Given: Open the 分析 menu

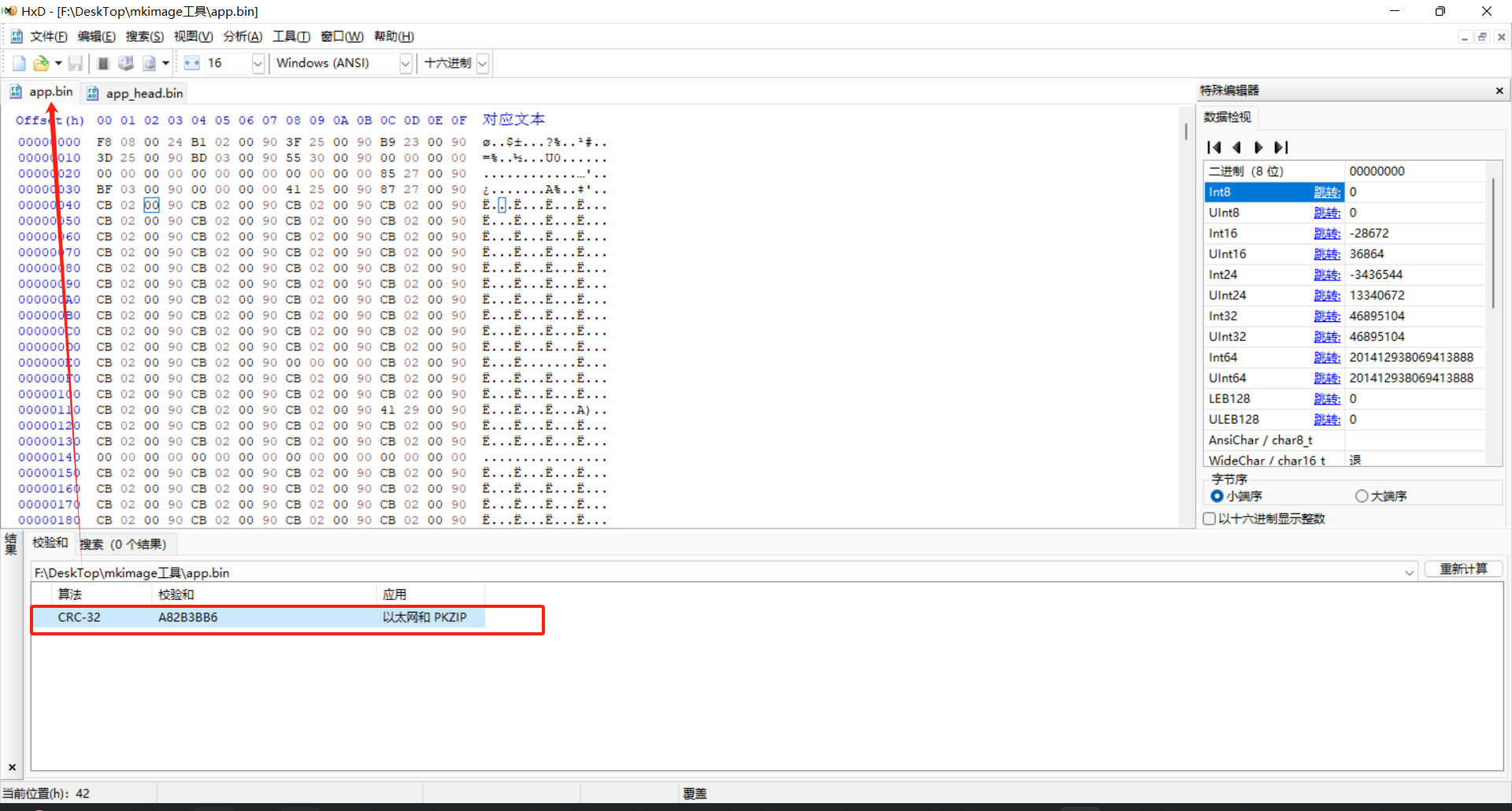Looking at the screenshot, I should [243, 36].
